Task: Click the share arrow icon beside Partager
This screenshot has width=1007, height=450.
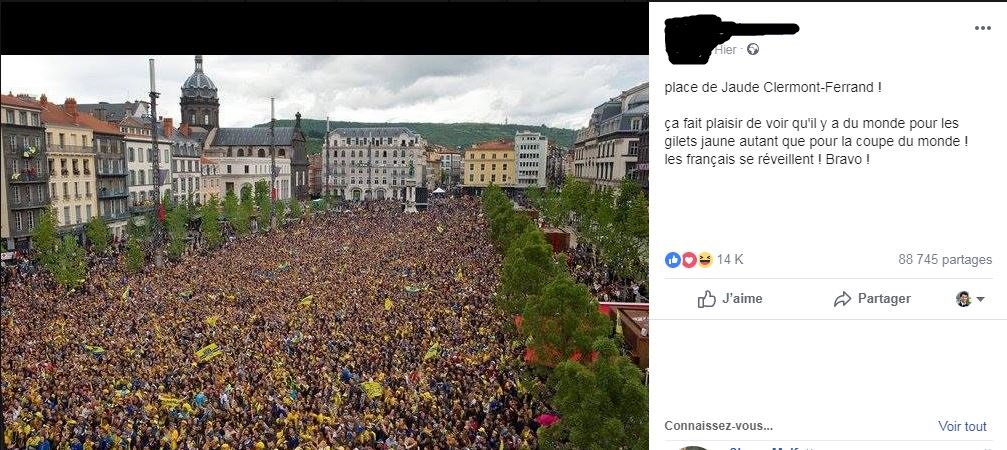Action: [842, 299]
